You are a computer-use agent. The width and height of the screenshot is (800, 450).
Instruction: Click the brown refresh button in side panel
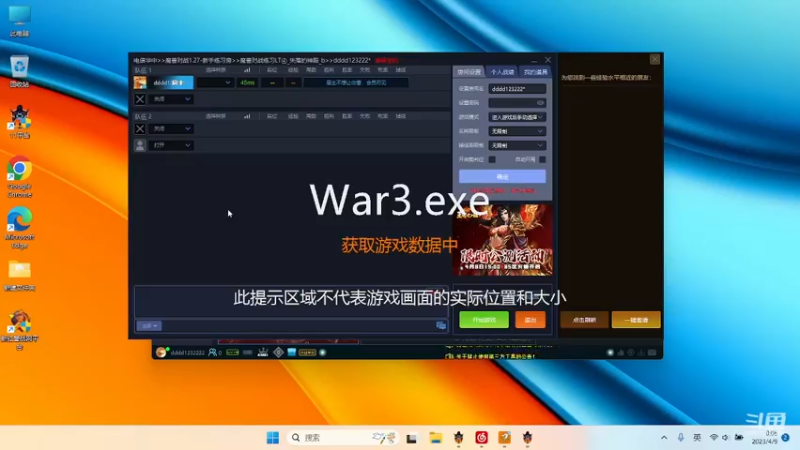point(584,320)
